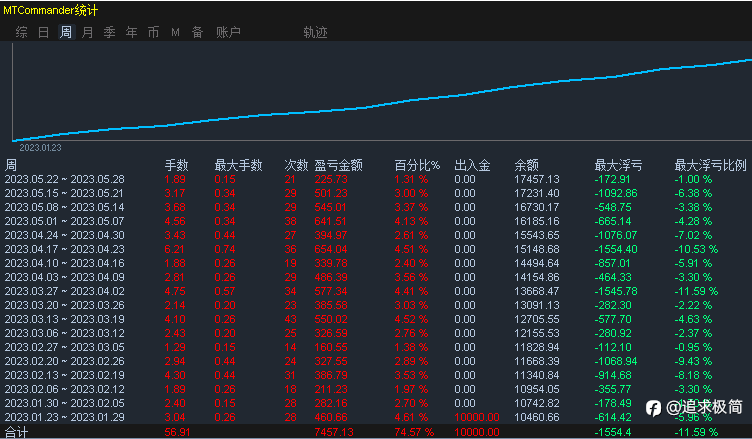Click max floating loss -1092.86
Image resolution: width=752 pixels, height=439 pixels.
coord(616,193)
